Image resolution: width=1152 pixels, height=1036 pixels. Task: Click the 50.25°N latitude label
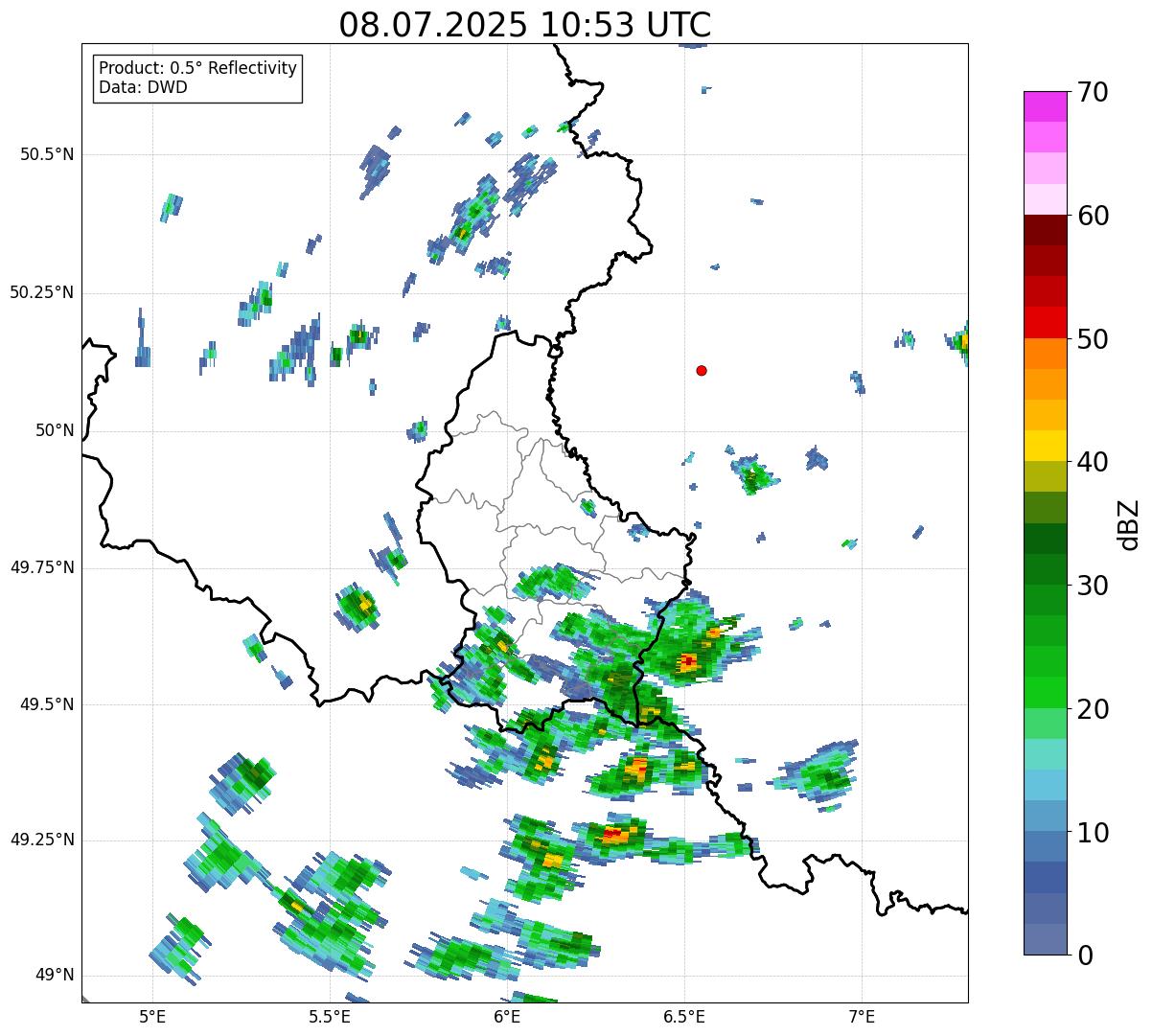pos(42,292)
